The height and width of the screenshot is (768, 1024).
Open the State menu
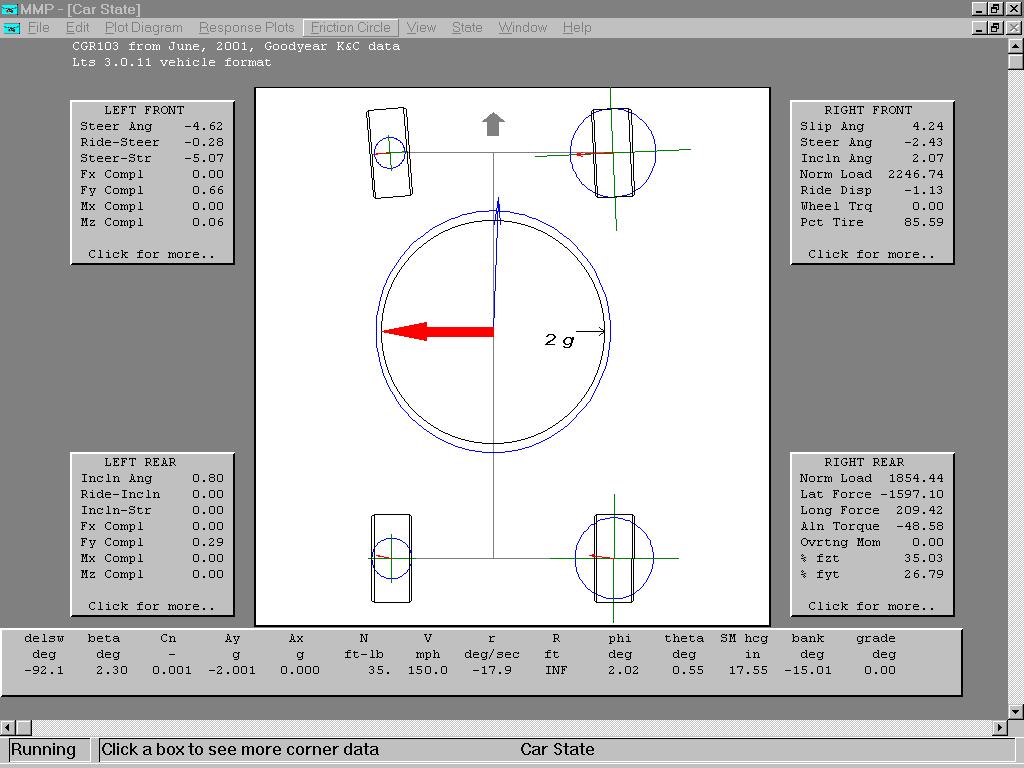pyautogui.click(x=467, y=27)
